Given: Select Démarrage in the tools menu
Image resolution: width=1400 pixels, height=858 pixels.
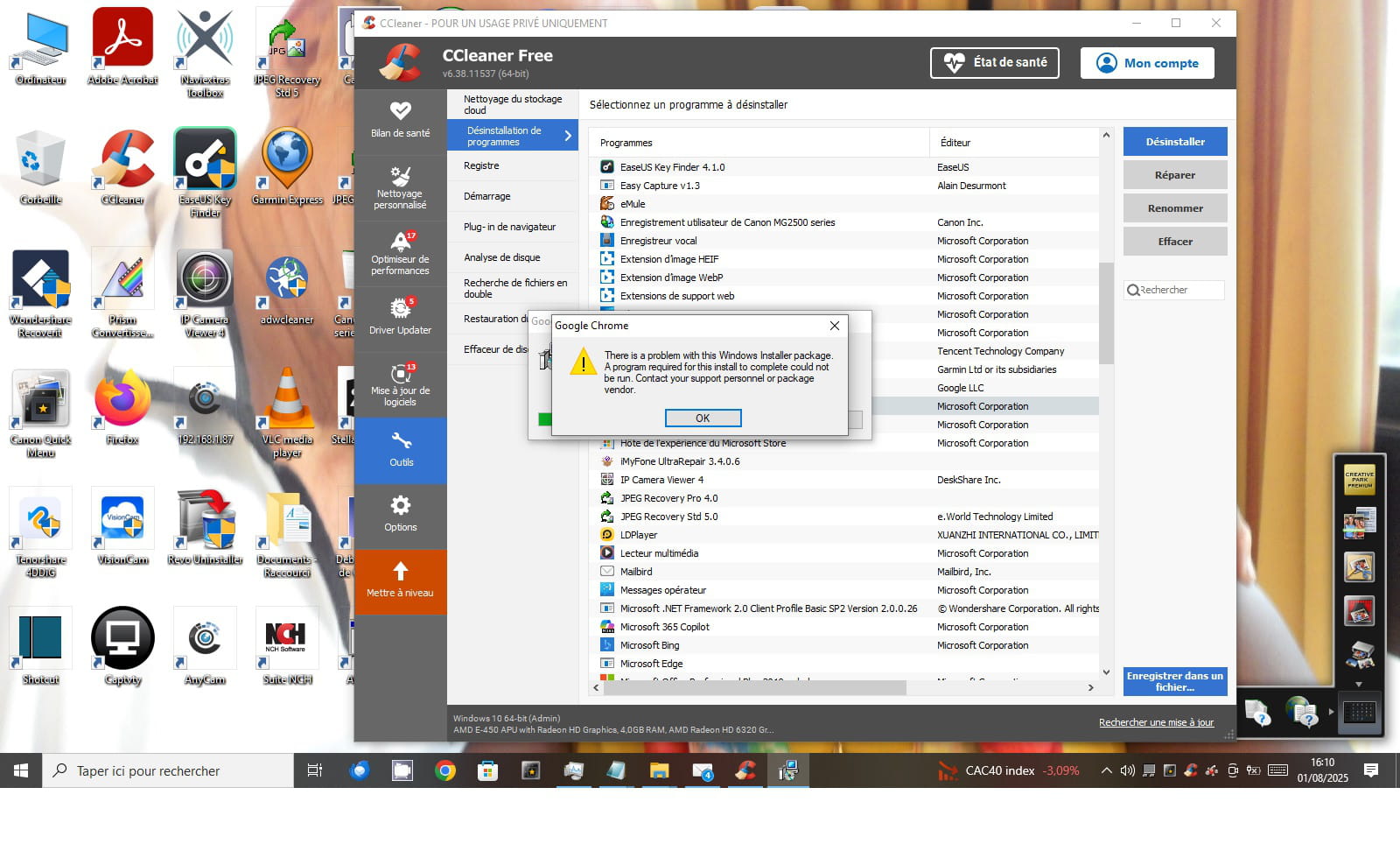Looking at the screenshot, I should (513, 196).
